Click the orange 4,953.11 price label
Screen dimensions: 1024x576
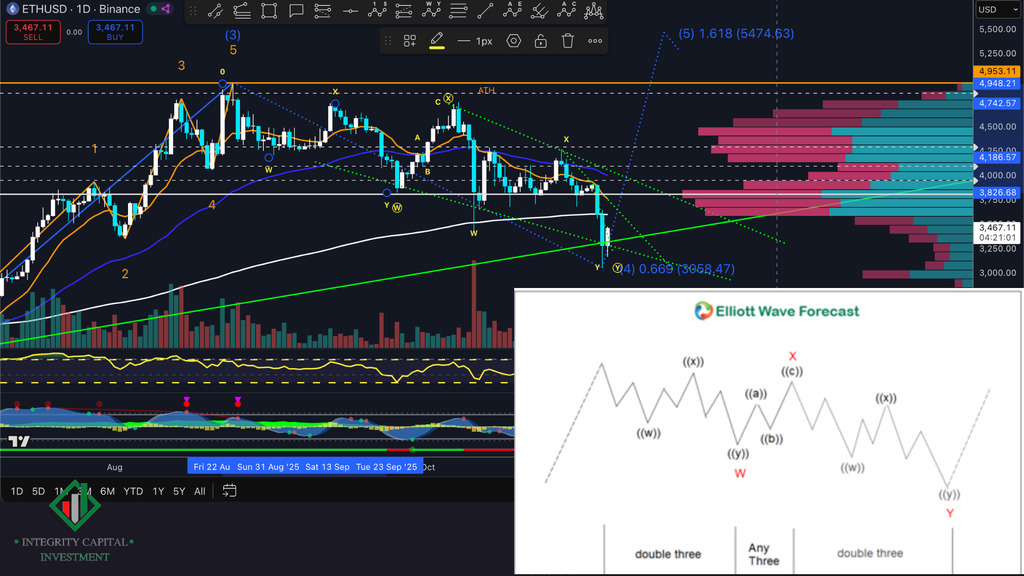click(x=998, y=72)
